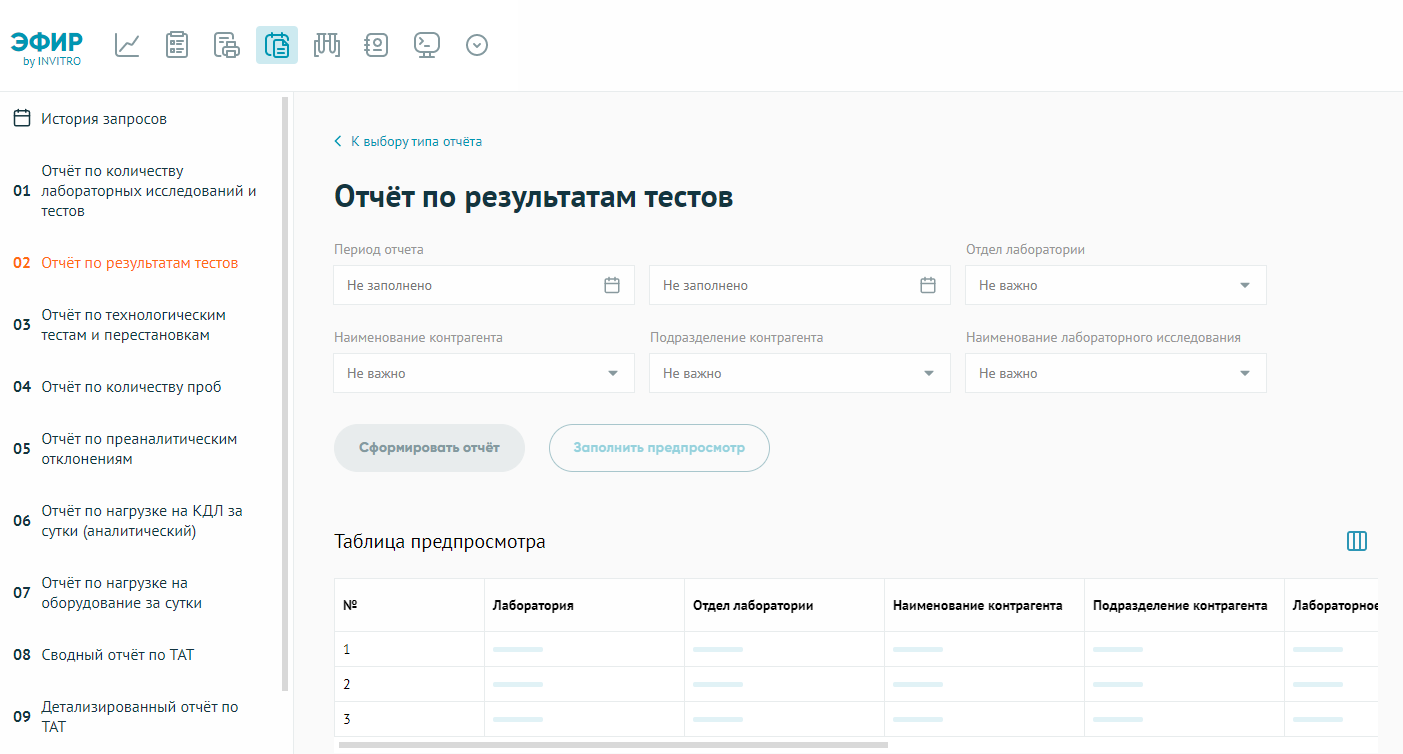
Task: Open the test tubes icon
Action: (327, 45)
